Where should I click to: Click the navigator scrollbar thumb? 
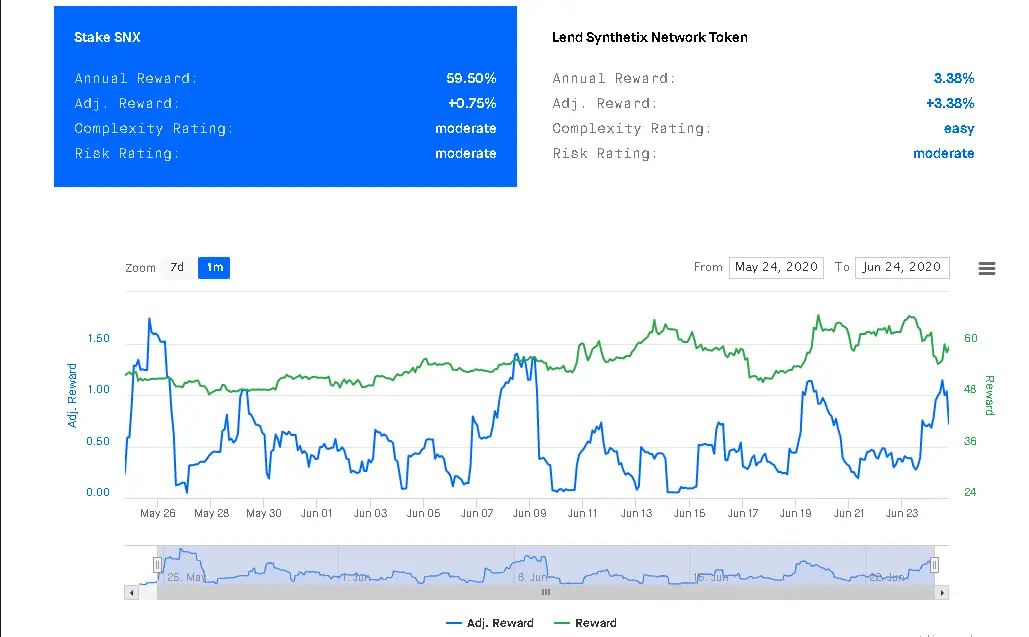click(545, 592)
